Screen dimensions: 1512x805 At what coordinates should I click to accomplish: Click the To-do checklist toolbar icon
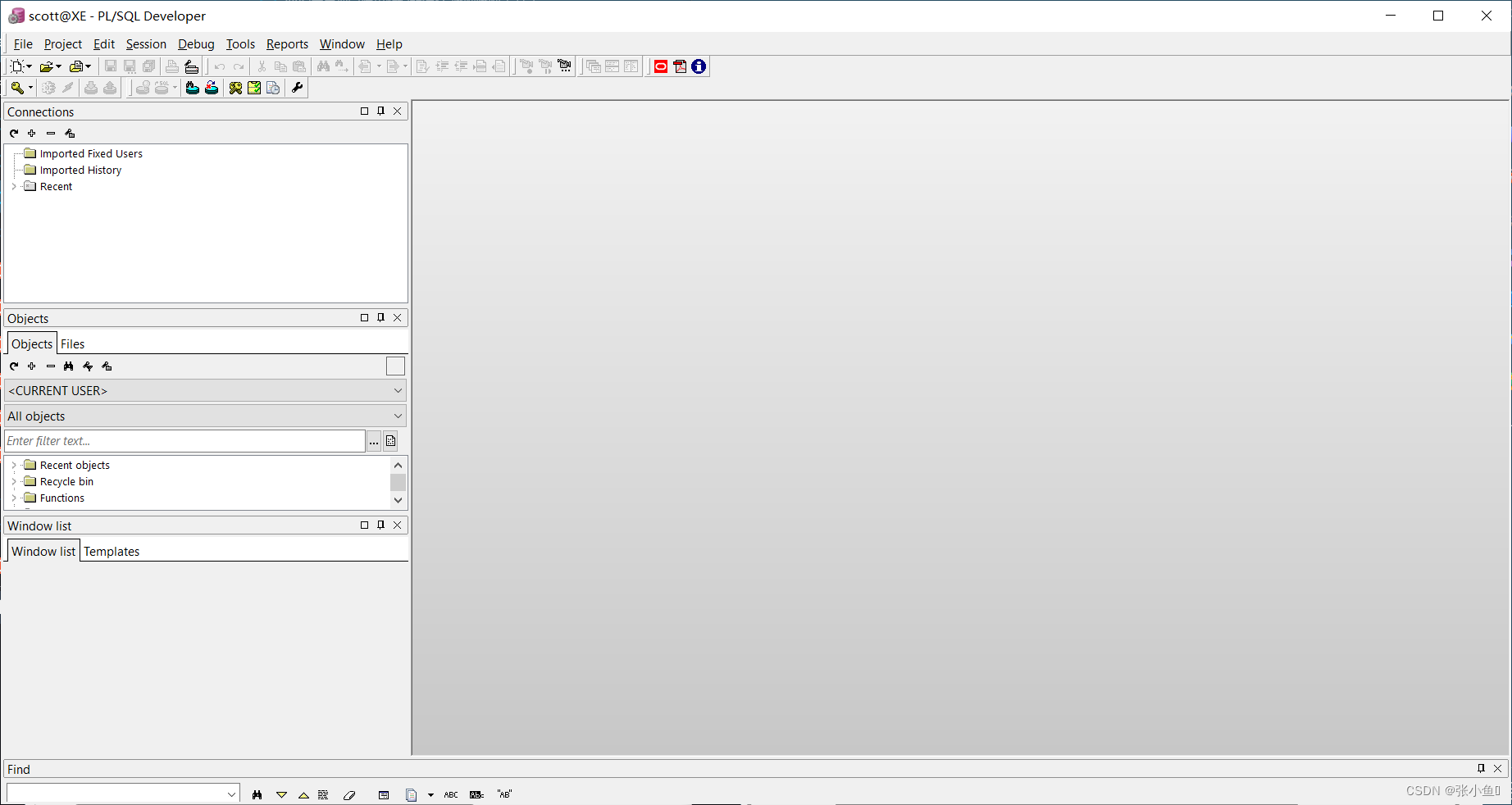tap(254, 88)
